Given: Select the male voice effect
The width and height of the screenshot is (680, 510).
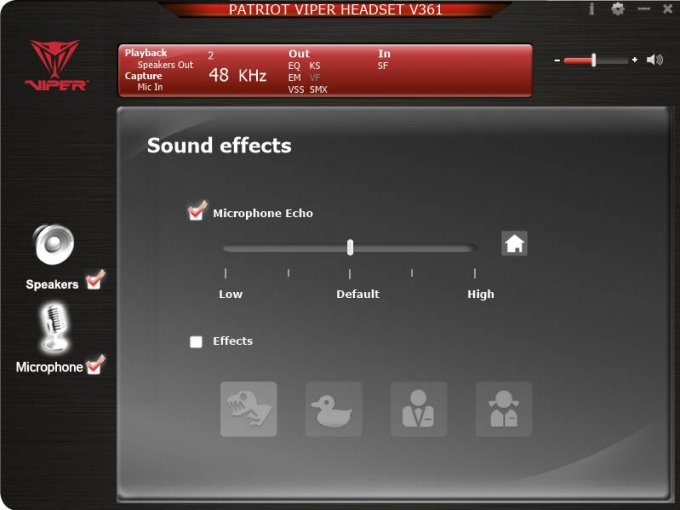Looking at the screenshot, I should click(x=418, y=409).
